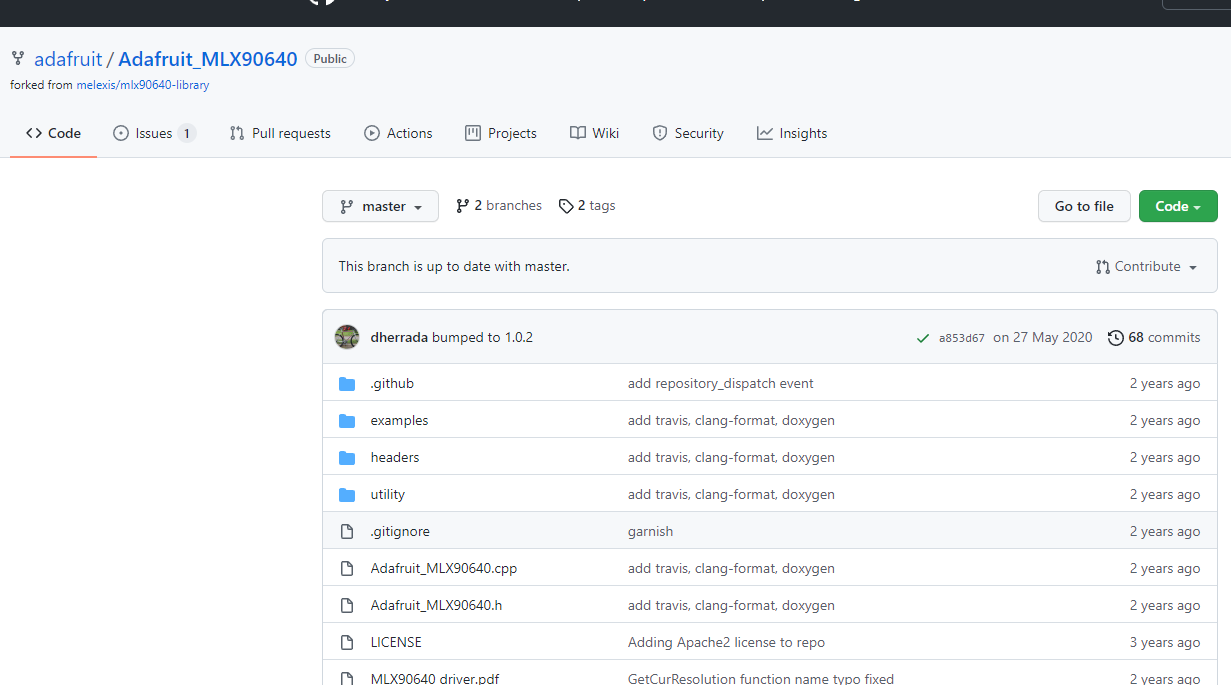
Task: Click the file icon of .gitignore row
Action: click(347, 532)
